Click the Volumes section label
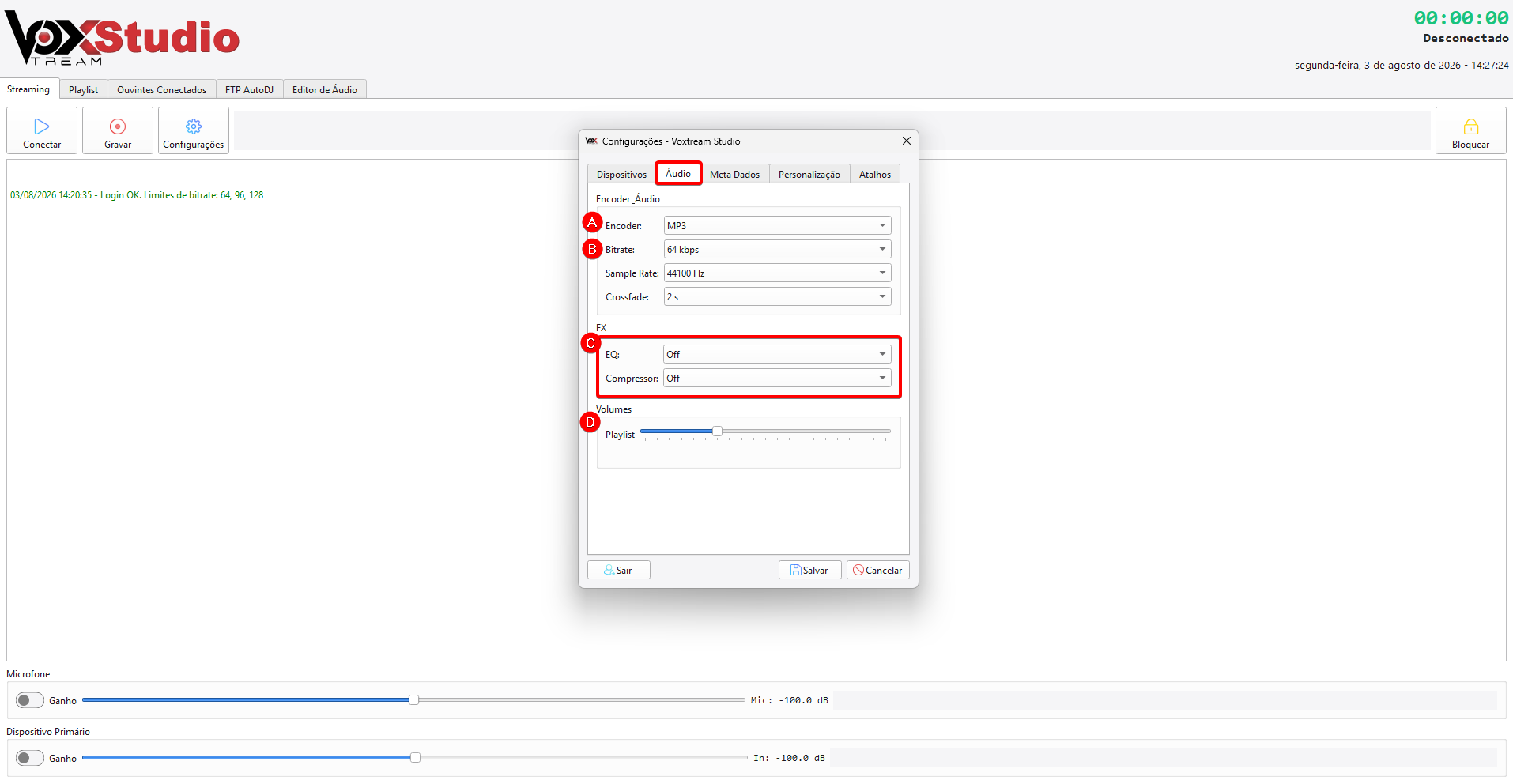 click(614, 409)
